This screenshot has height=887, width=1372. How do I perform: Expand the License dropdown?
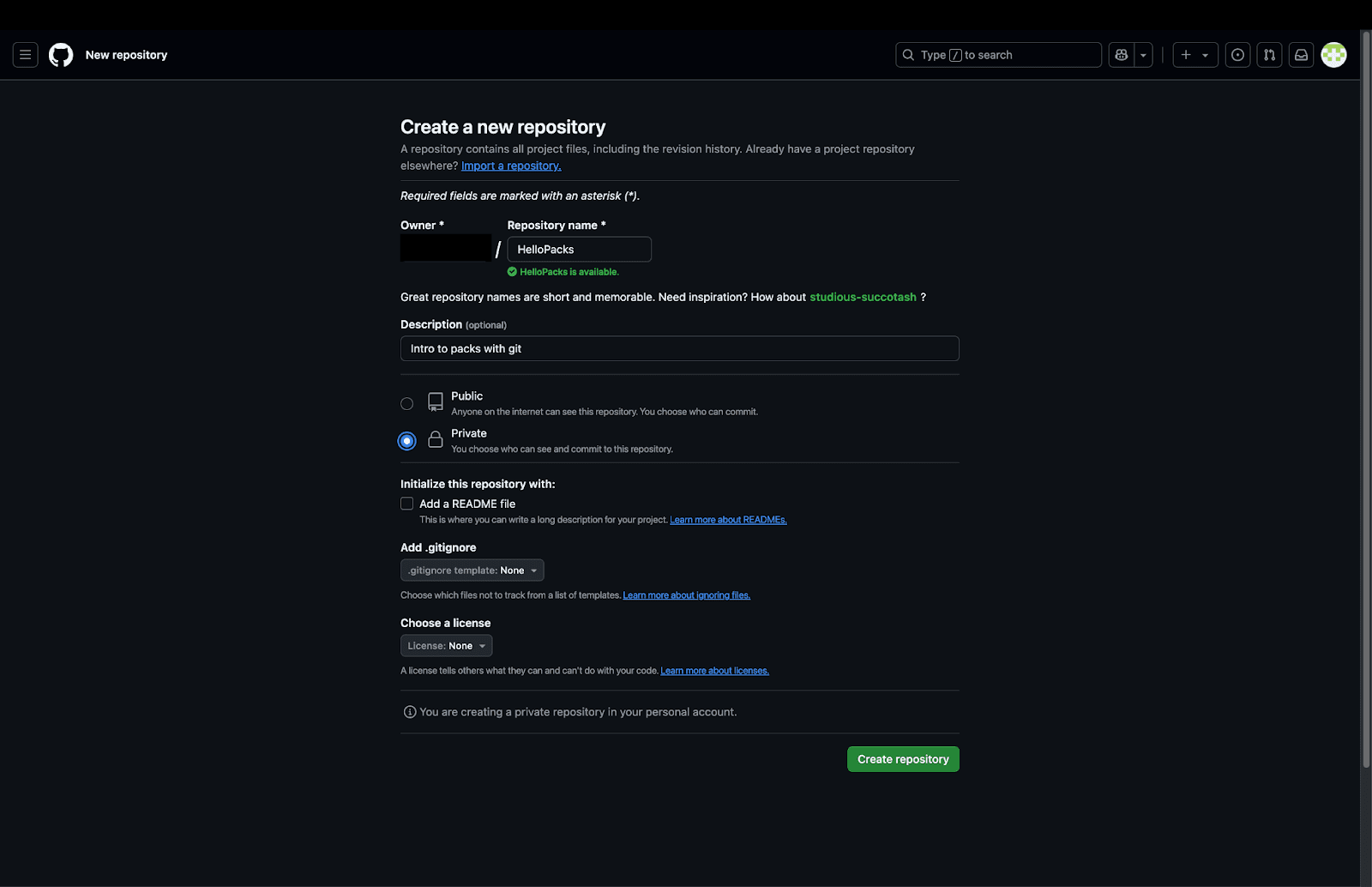pos(446,646)
